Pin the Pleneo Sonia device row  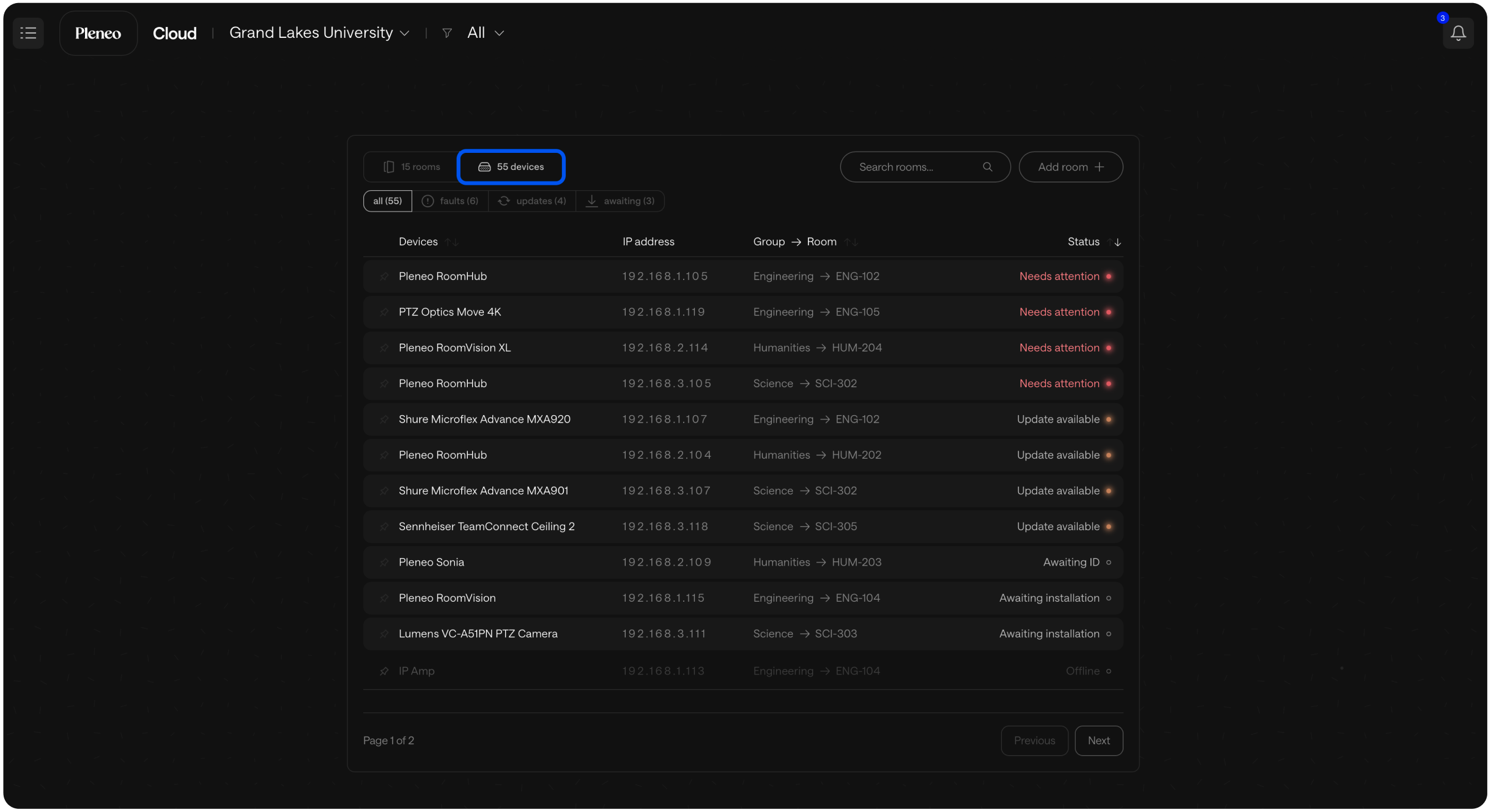point(384,563)
